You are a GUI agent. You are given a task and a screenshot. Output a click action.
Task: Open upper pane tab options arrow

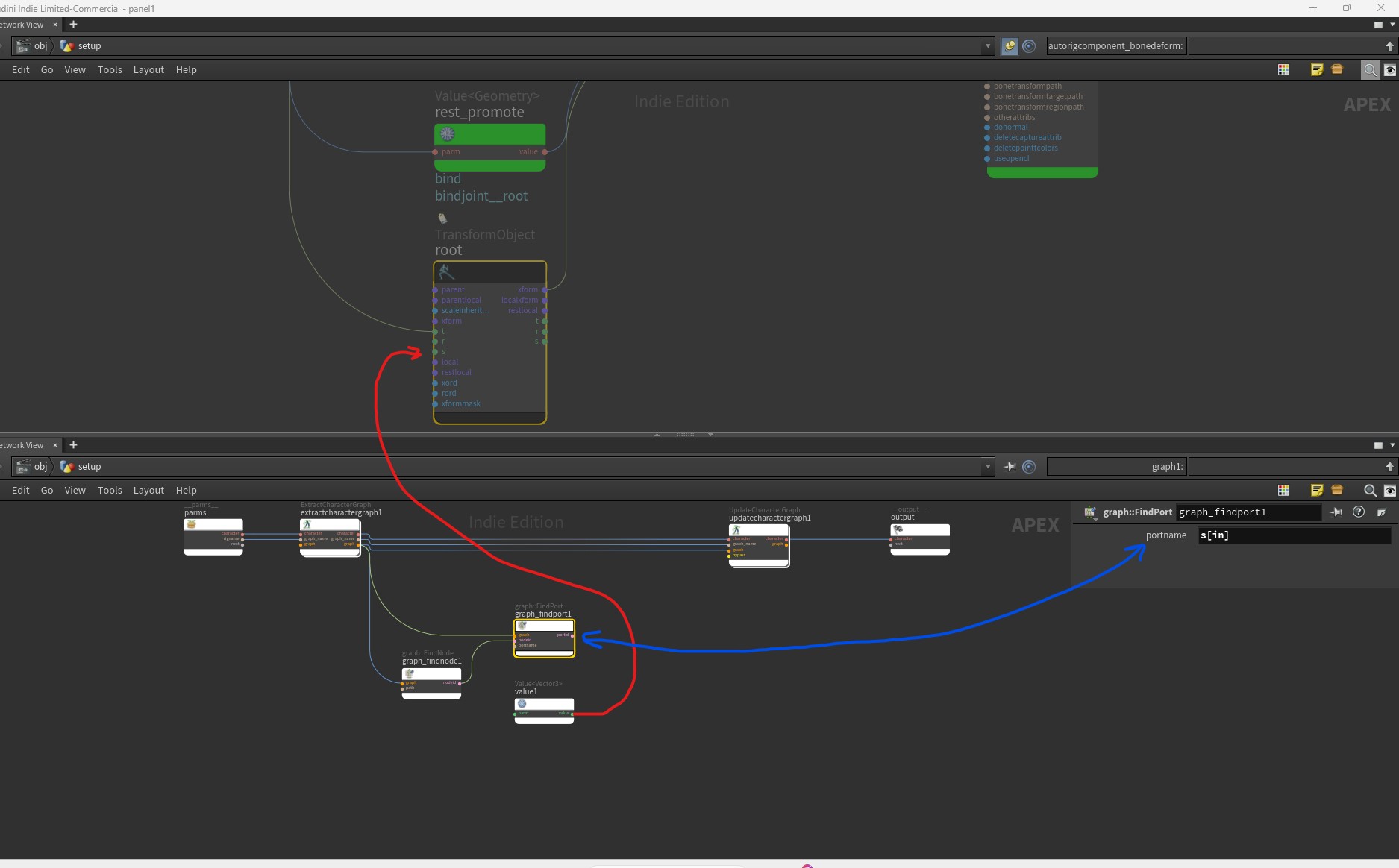click(1392, 25)
